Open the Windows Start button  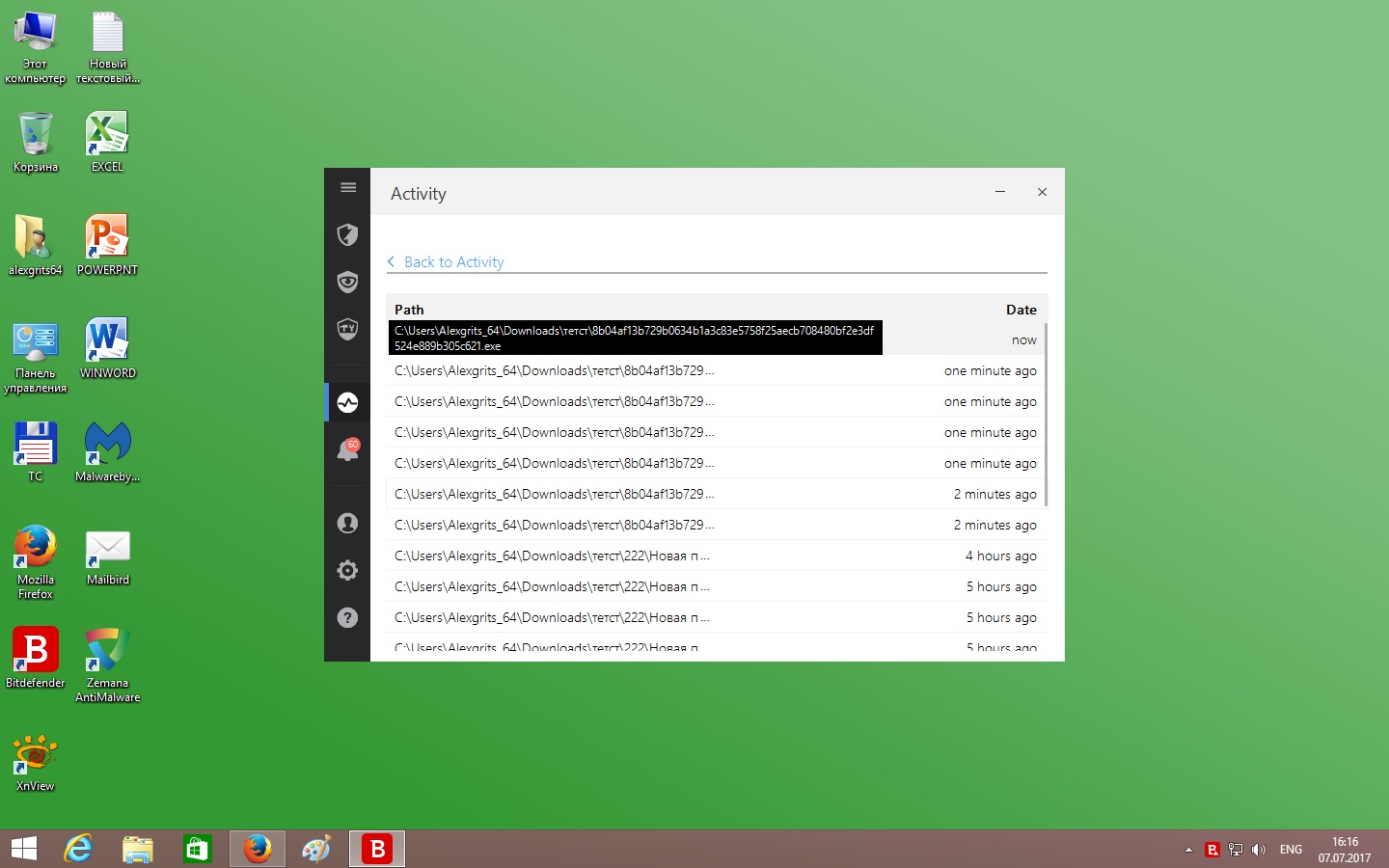click(x=23, y=849)
